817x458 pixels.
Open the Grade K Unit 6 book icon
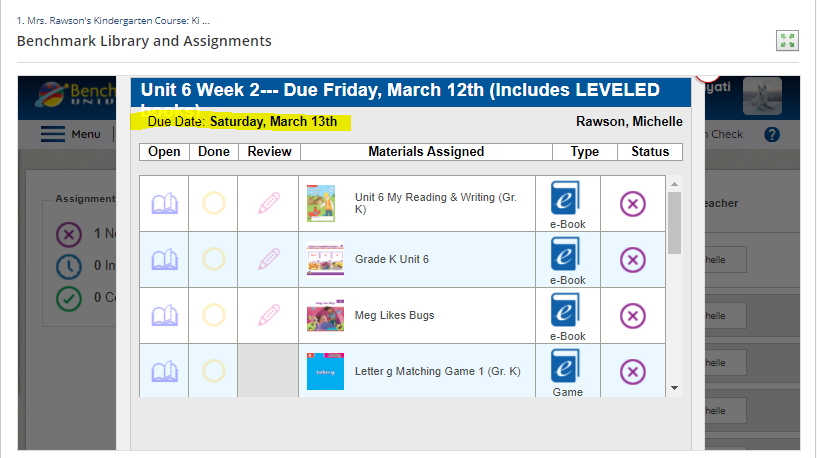165,259
